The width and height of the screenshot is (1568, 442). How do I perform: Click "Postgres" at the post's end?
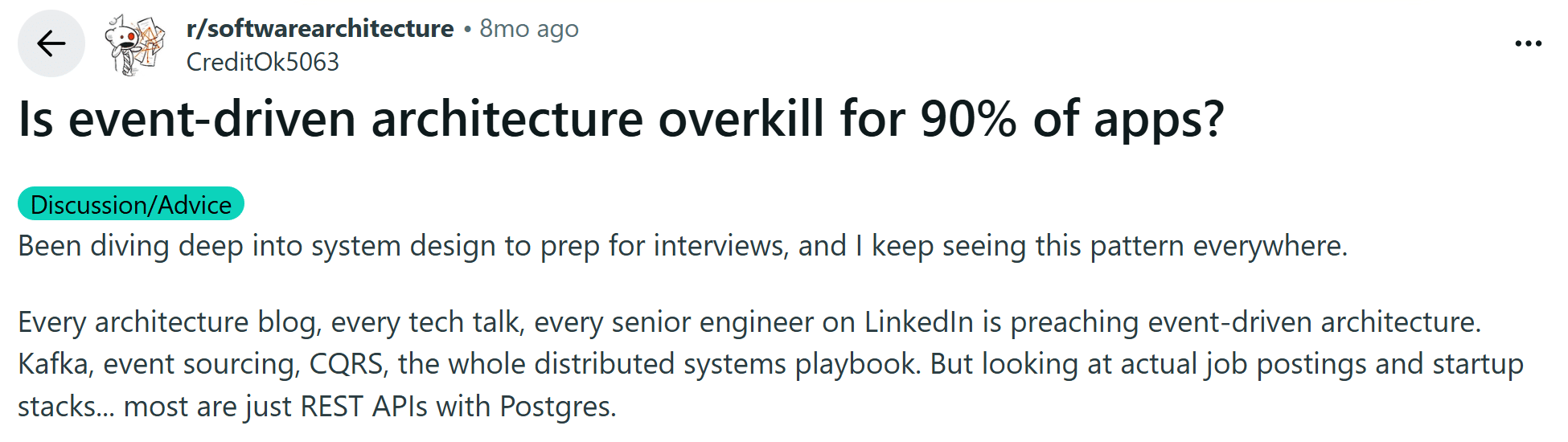click(557, 407)
